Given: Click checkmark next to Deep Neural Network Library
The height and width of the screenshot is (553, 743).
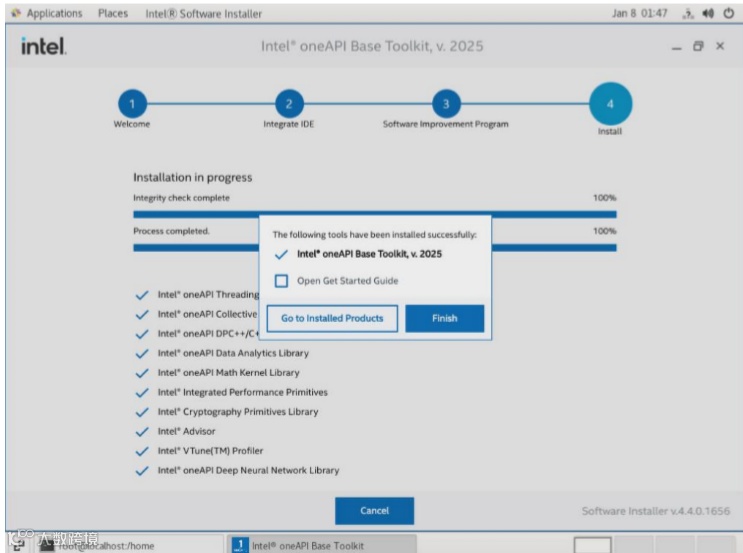Looking at the screenshot, I should point(142,471).
